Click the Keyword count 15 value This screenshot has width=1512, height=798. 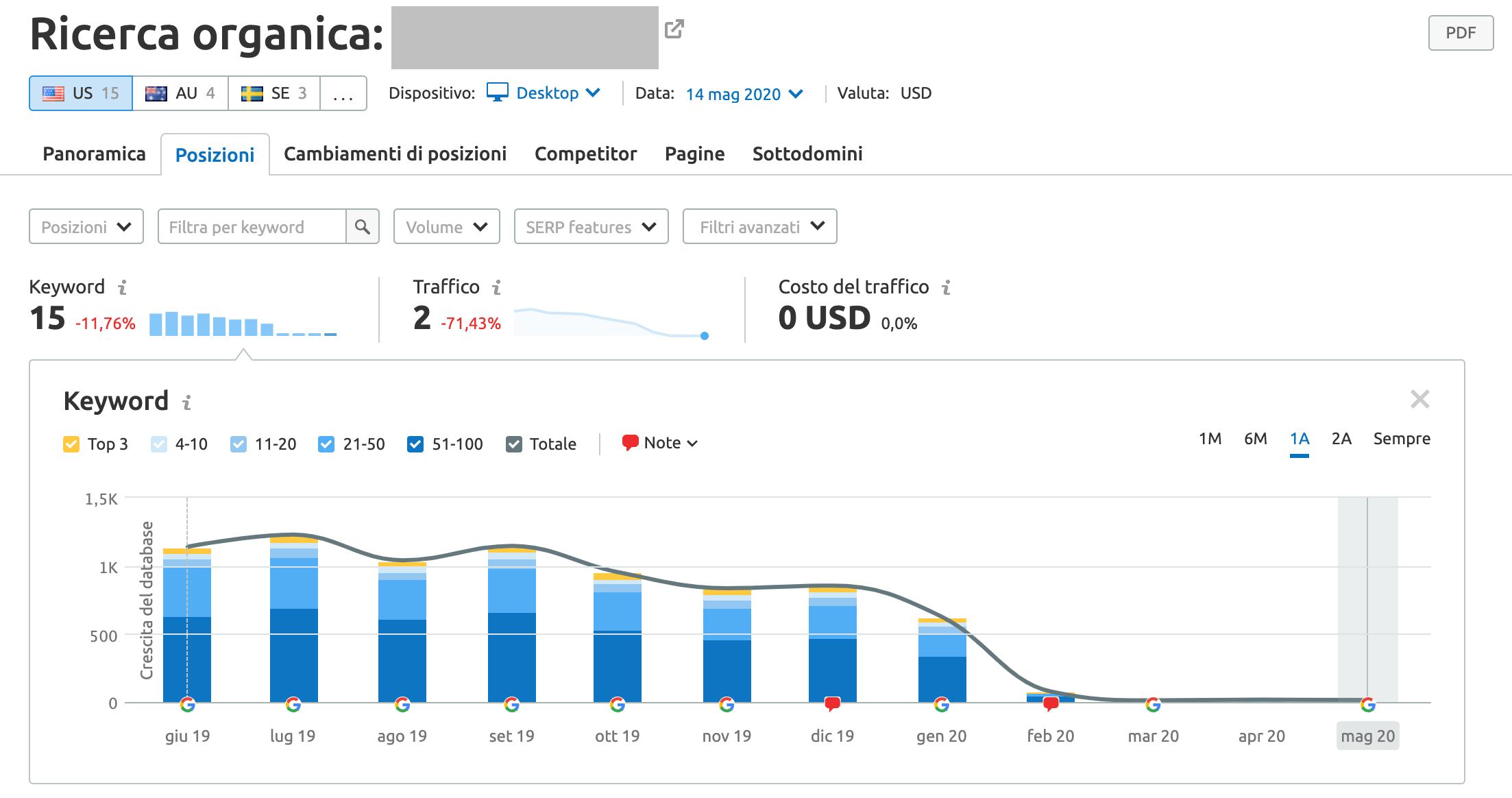(47, 318)
